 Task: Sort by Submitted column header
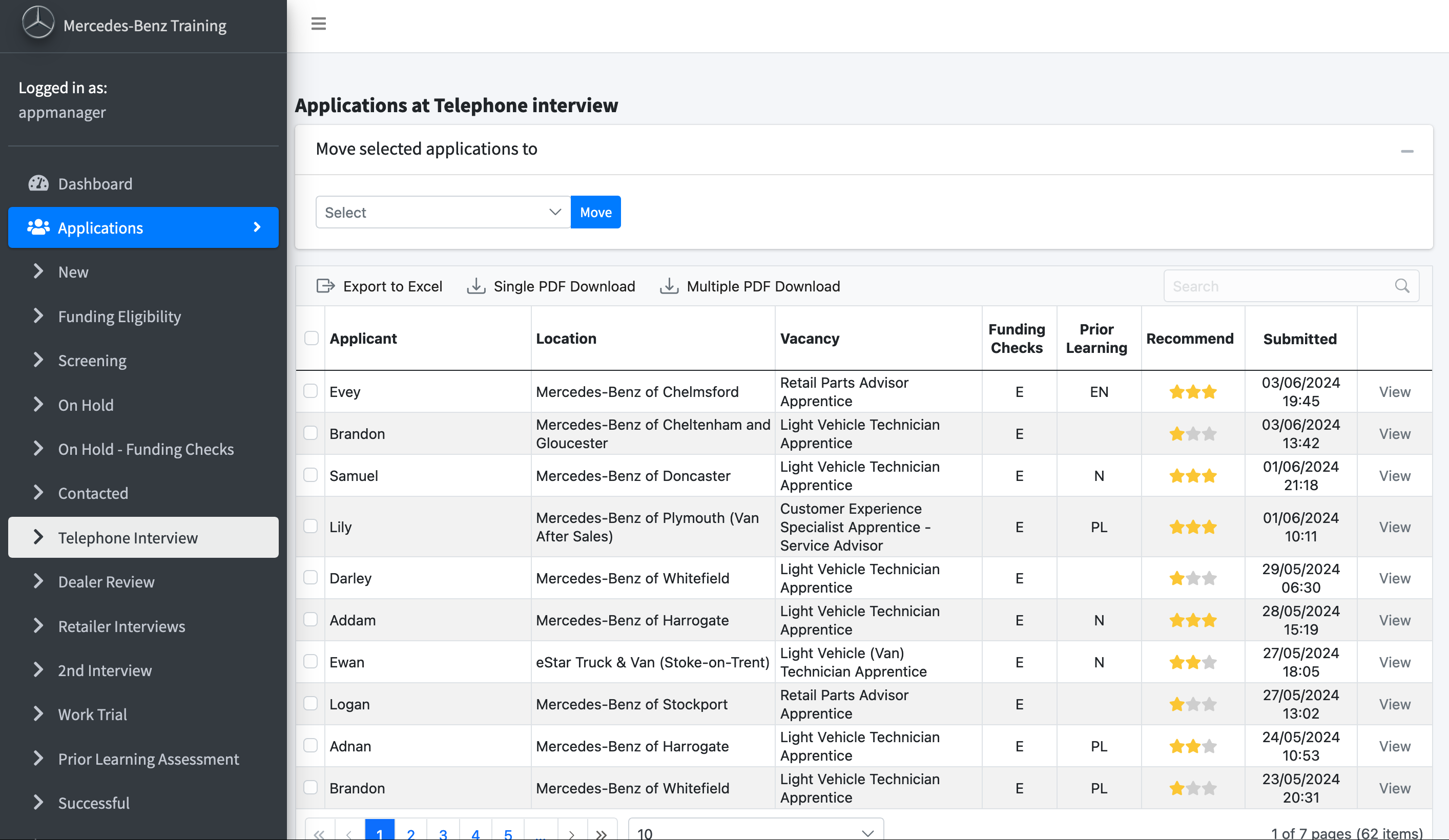click(1299, 339)
